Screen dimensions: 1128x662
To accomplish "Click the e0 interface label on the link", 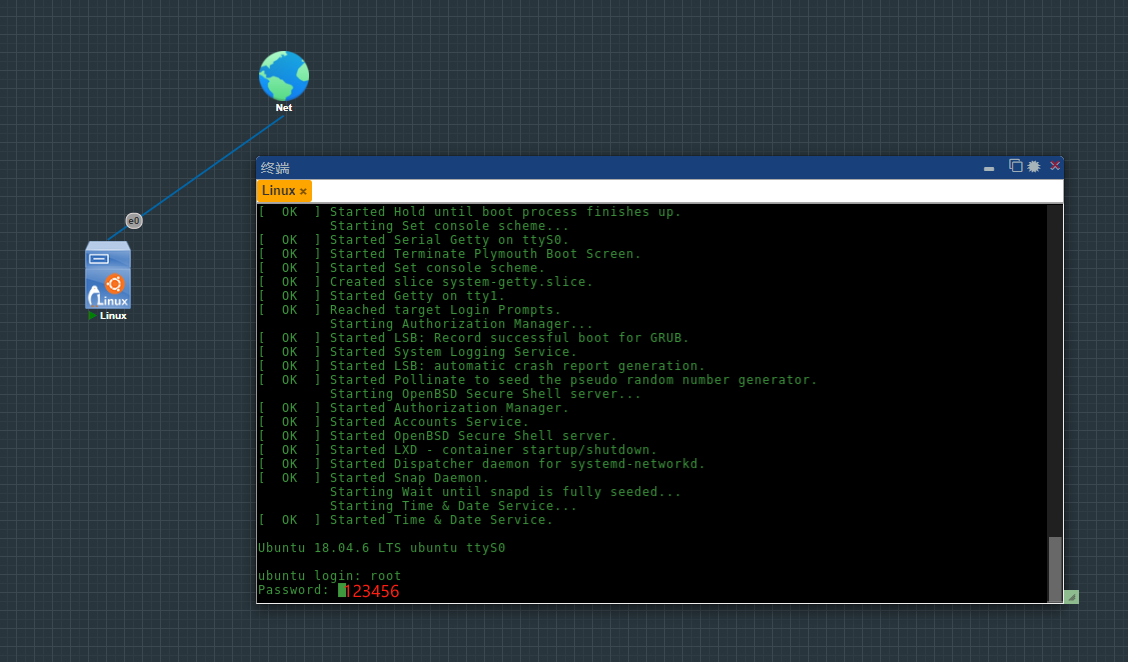I will tap(133, 221).
